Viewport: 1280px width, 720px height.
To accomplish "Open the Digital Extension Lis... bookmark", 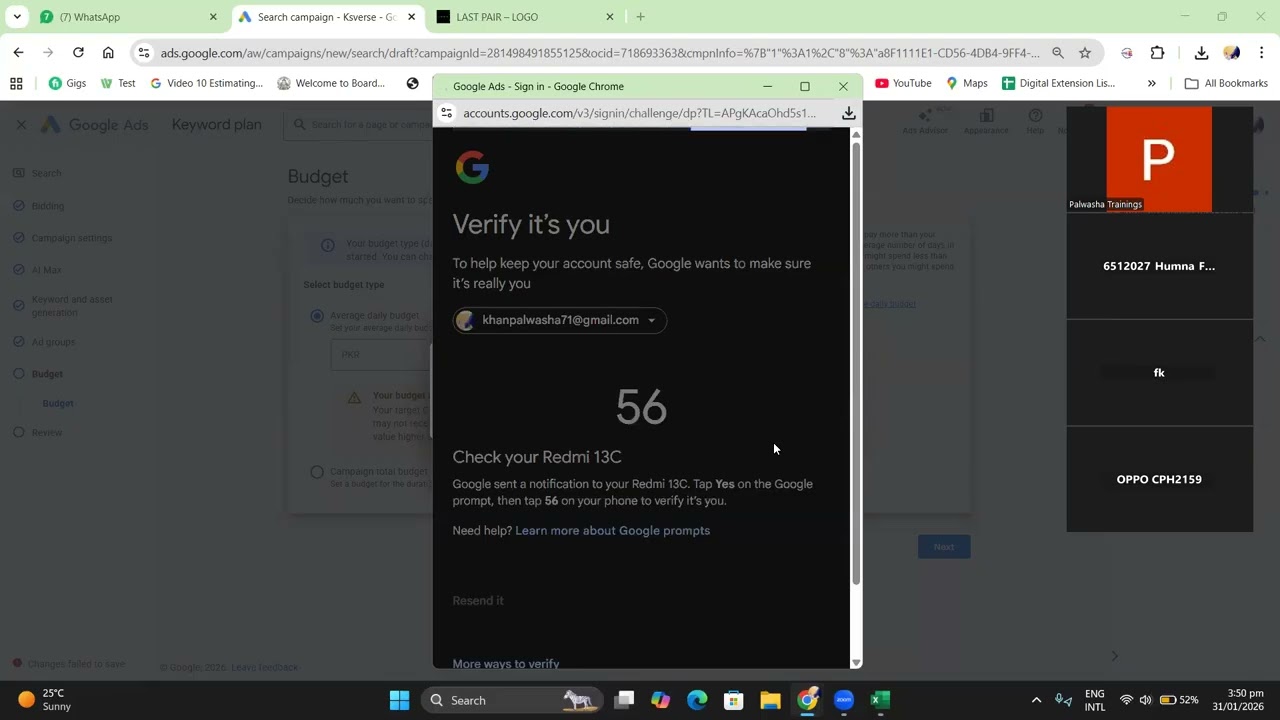I will click(x=1058, y=83).
